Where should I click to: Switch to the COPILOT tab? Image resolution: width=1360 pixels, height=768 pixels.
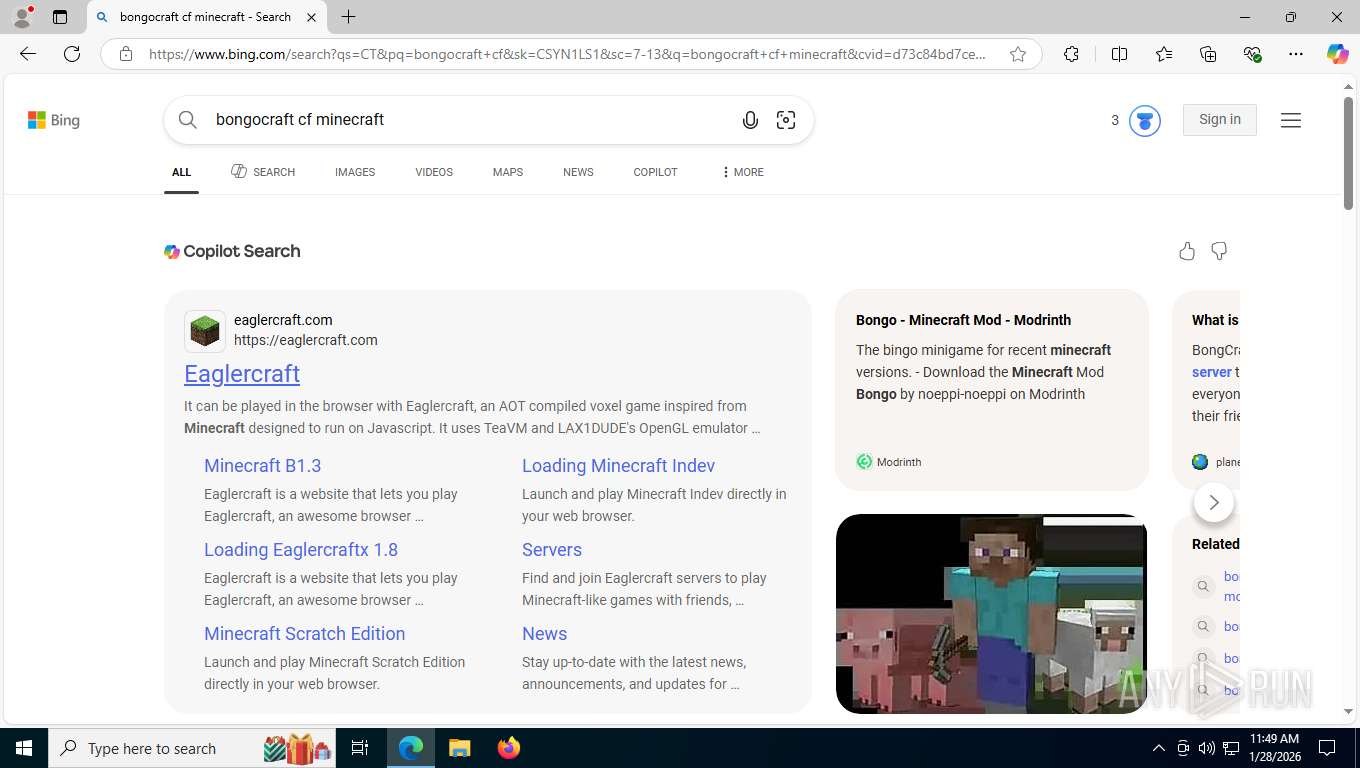tap(655, 172)
